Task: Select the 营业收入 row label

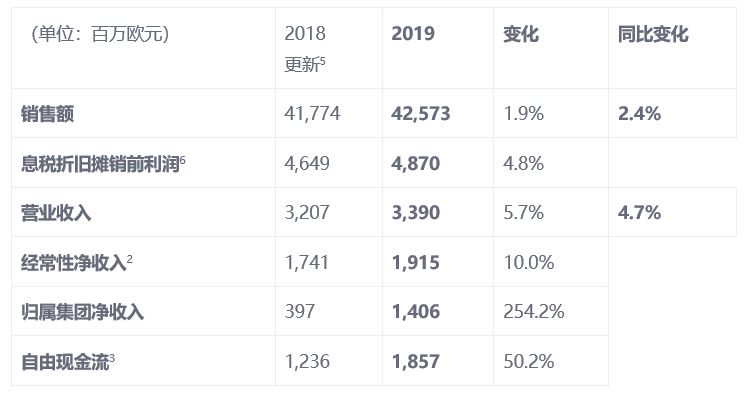Action: point(56,213)
